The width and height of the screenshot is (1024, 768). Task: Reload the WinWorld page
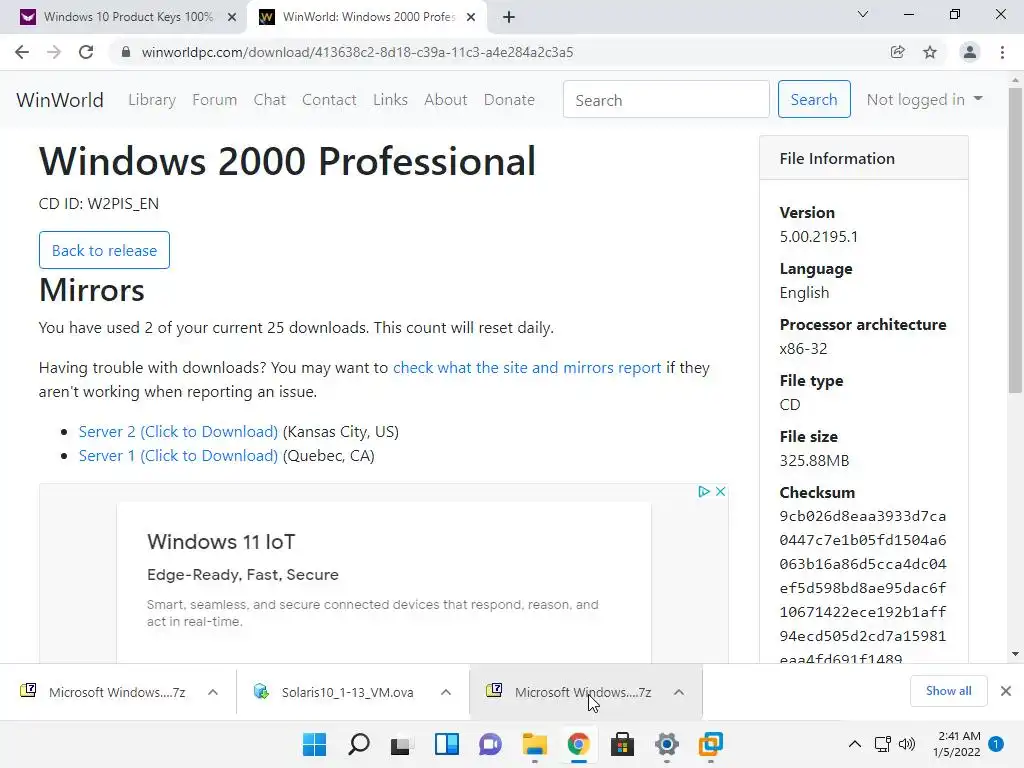pos(86,52)
